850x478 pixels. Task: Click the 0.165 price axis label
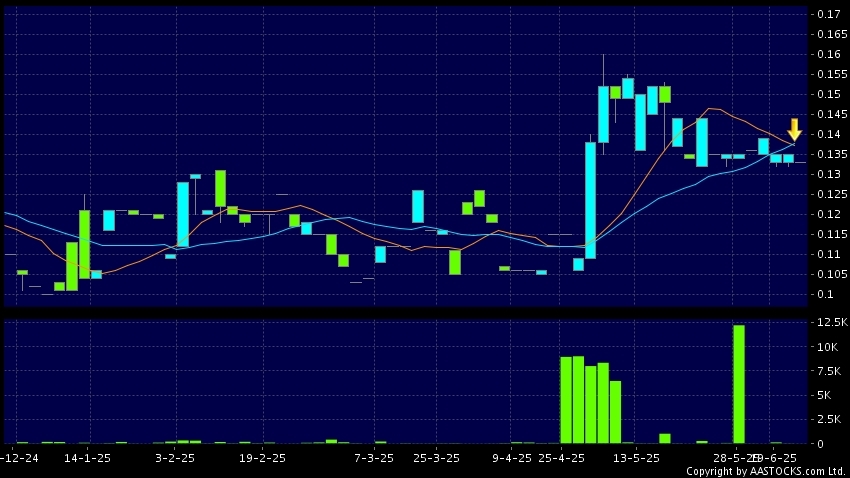click(x=832, y=34)
